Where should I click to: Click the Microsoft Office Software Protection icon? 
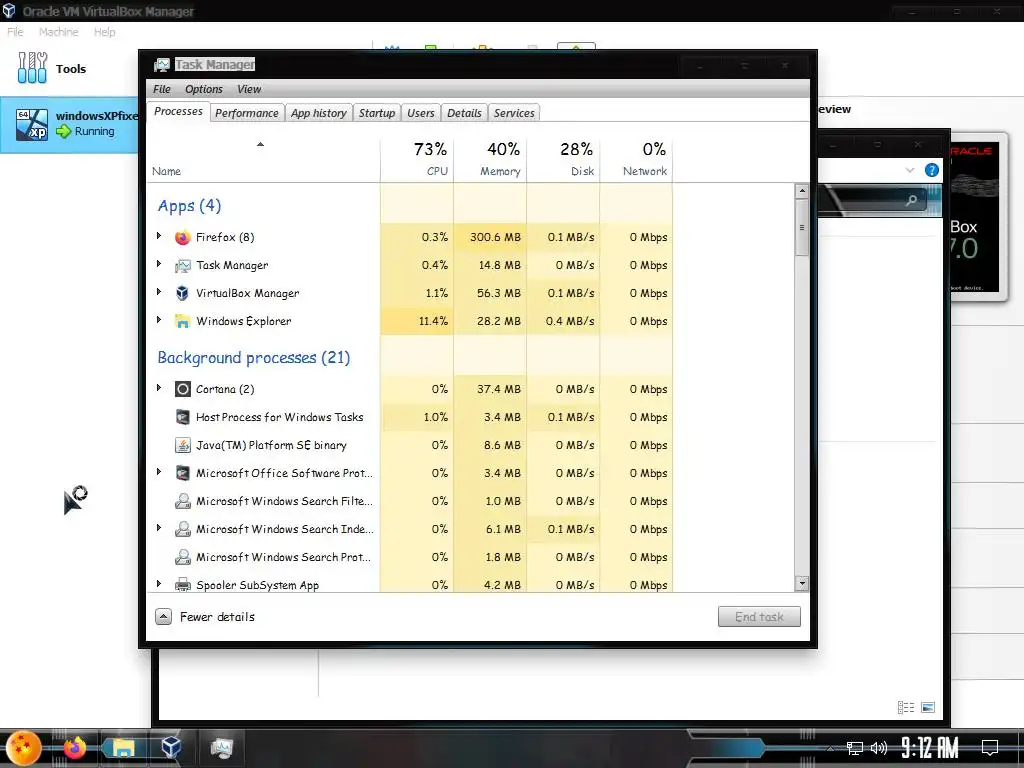click(183, 473)
